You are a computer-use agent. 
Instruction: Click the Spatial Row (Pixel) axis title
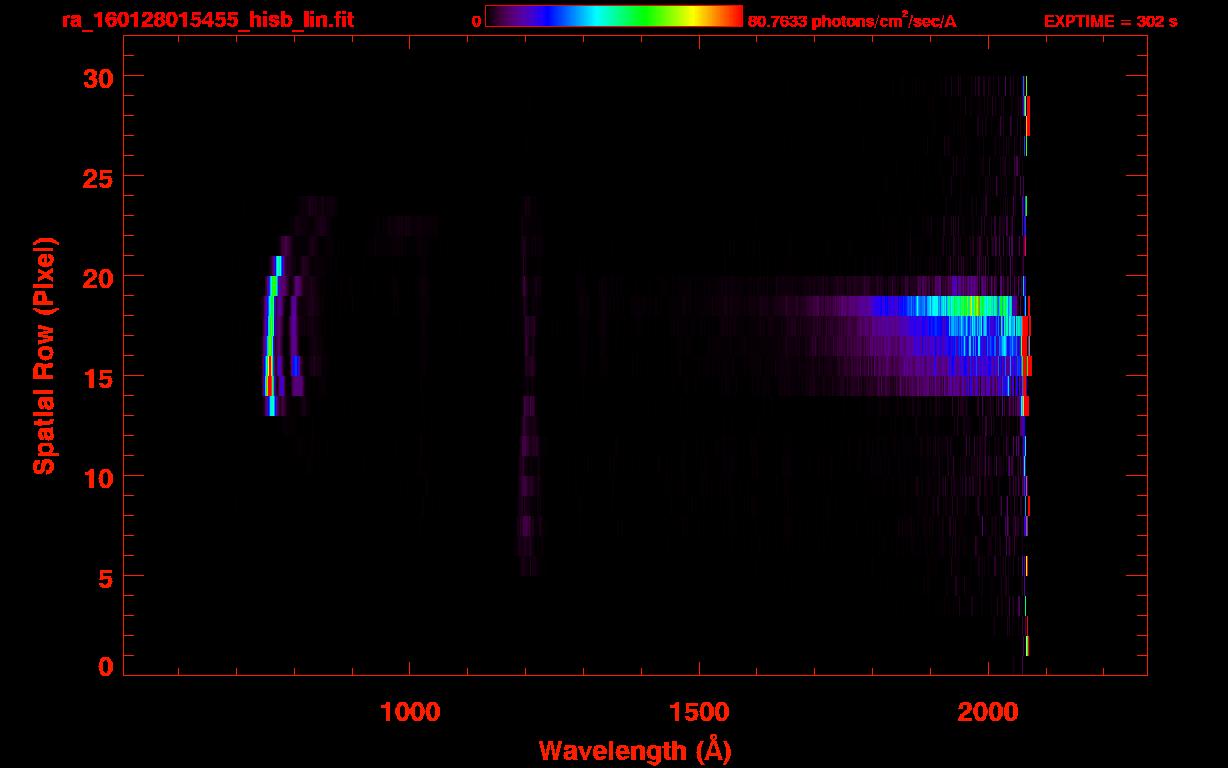44,355
